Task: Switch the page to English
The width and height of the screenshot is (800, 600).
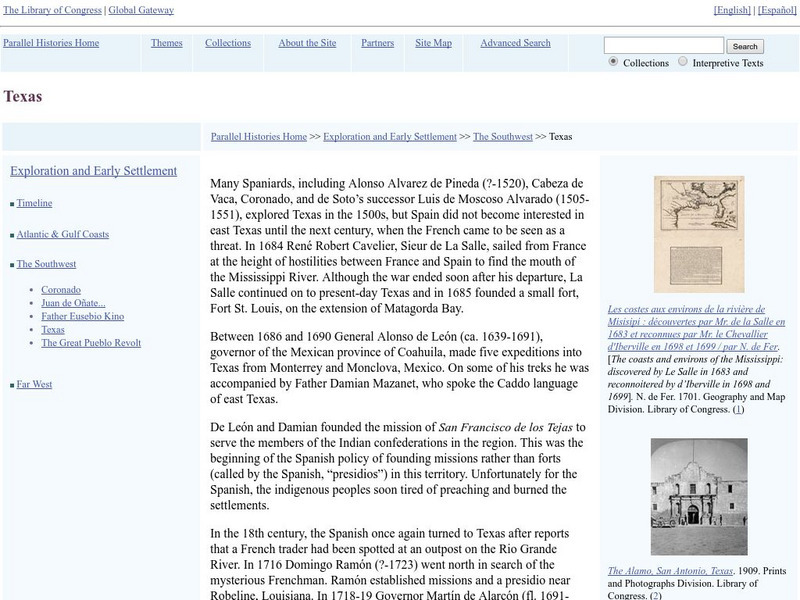Action: click(729, 9)
